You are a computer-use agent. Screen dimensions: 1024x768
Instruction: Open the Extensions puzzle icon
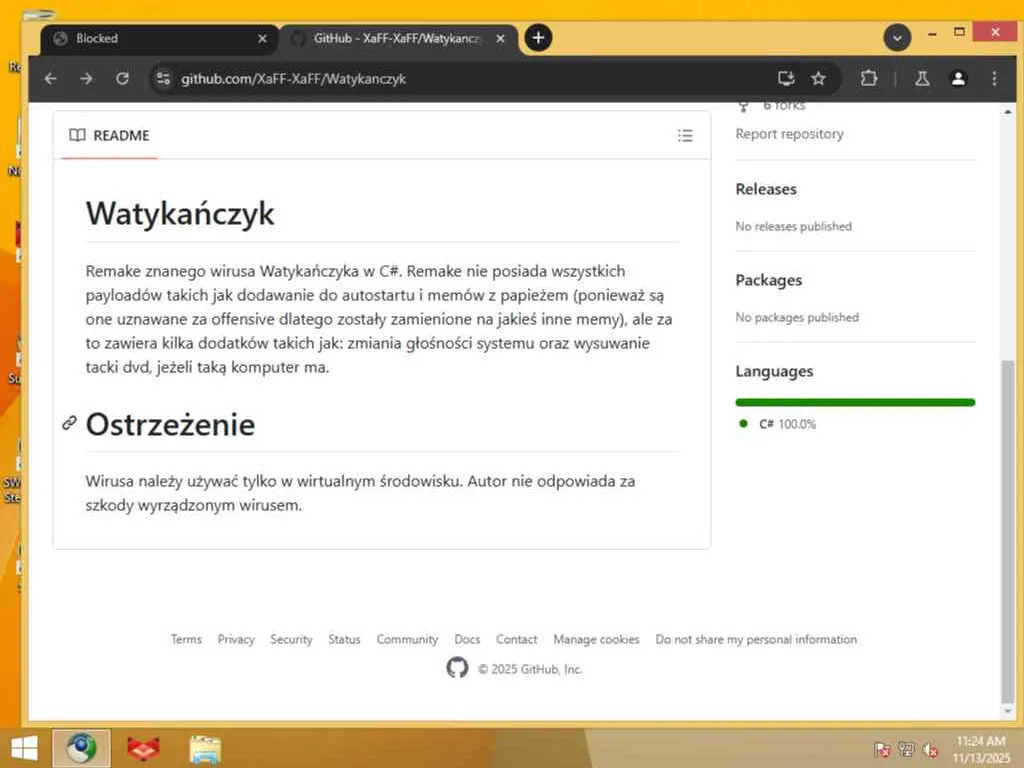click(x=869, y=79)
